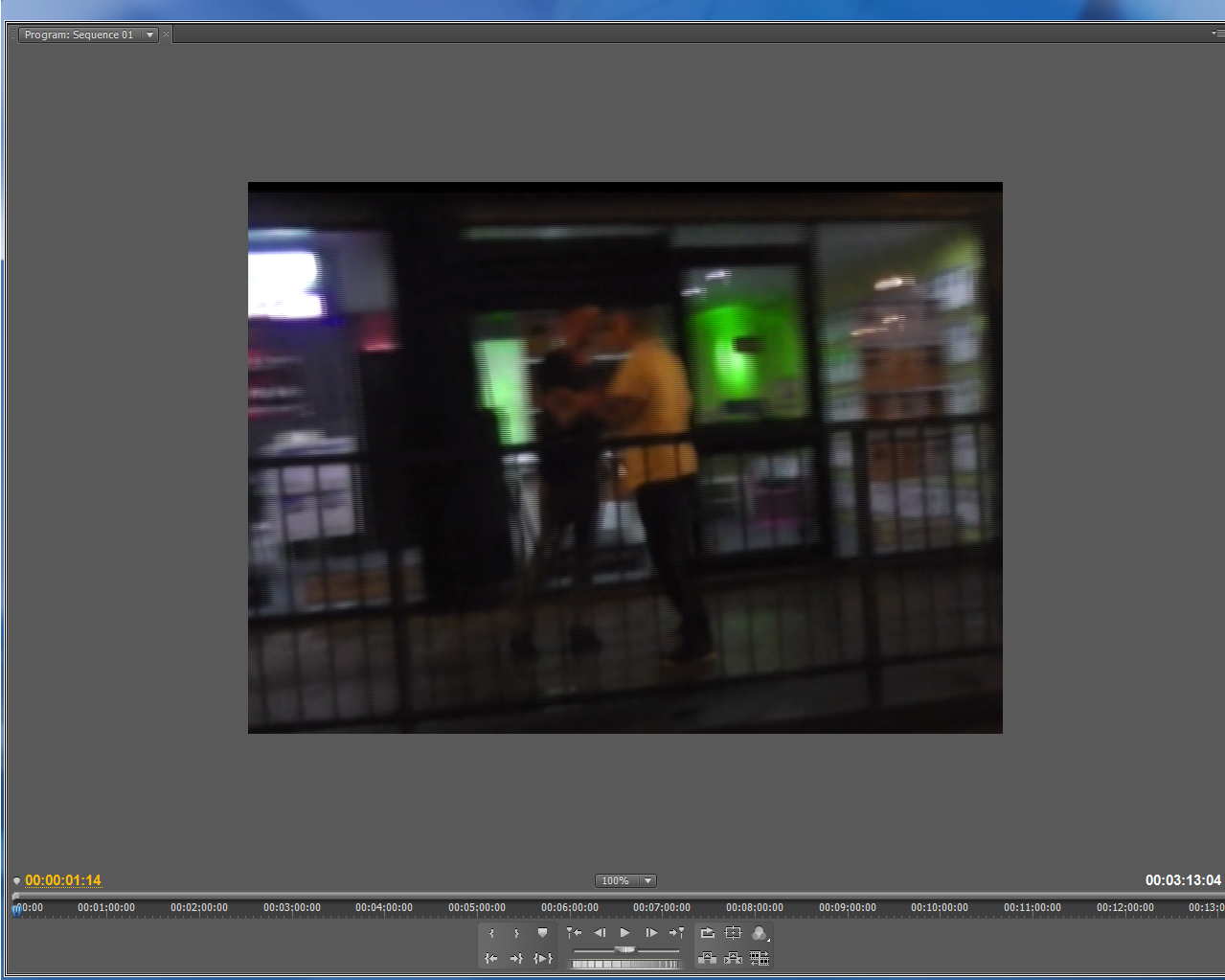Select Program: Sequence 01 tab
This screenshot has height=980, width=1225.
79,34
